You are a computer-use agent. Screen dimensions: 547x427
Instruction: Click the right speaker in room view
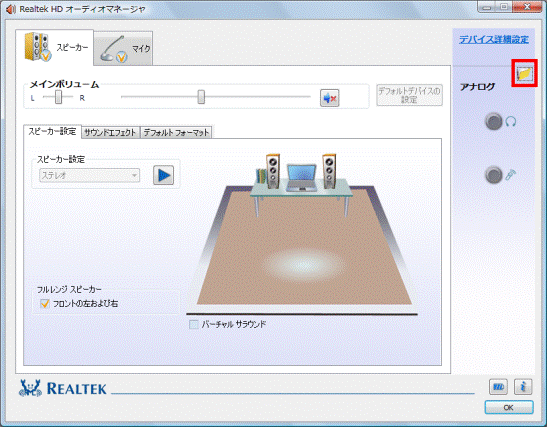click(x=329, y=171)
